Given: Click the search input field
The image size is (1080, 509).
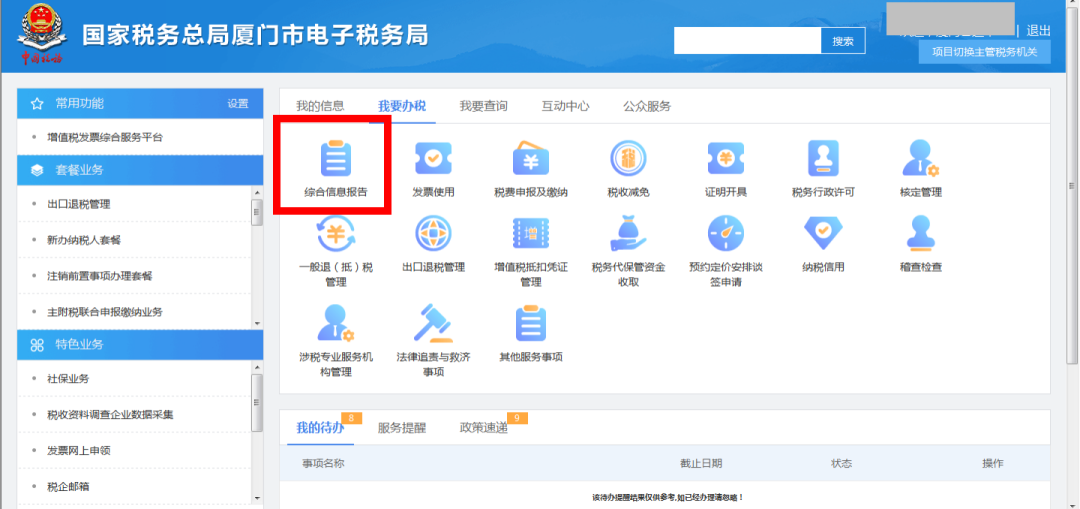Looking at the screenshot, I should [747, 41].
